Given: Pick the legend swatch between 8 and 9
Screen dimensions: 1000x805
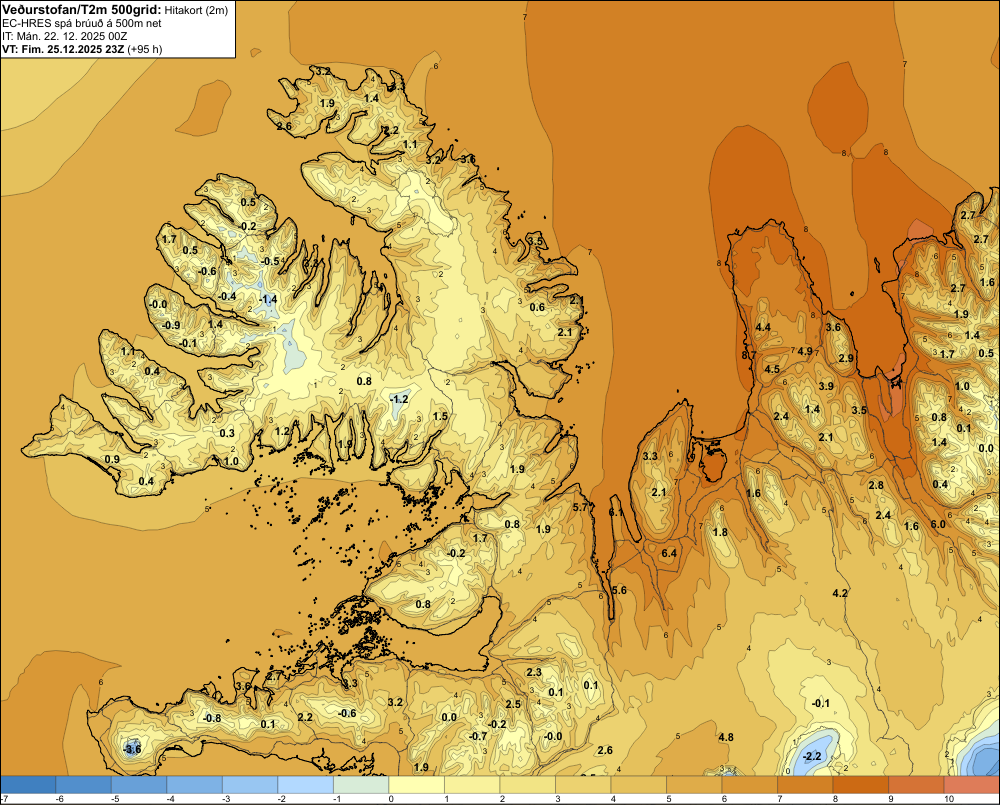Looking at the screenshot, I should coord(860,785).
